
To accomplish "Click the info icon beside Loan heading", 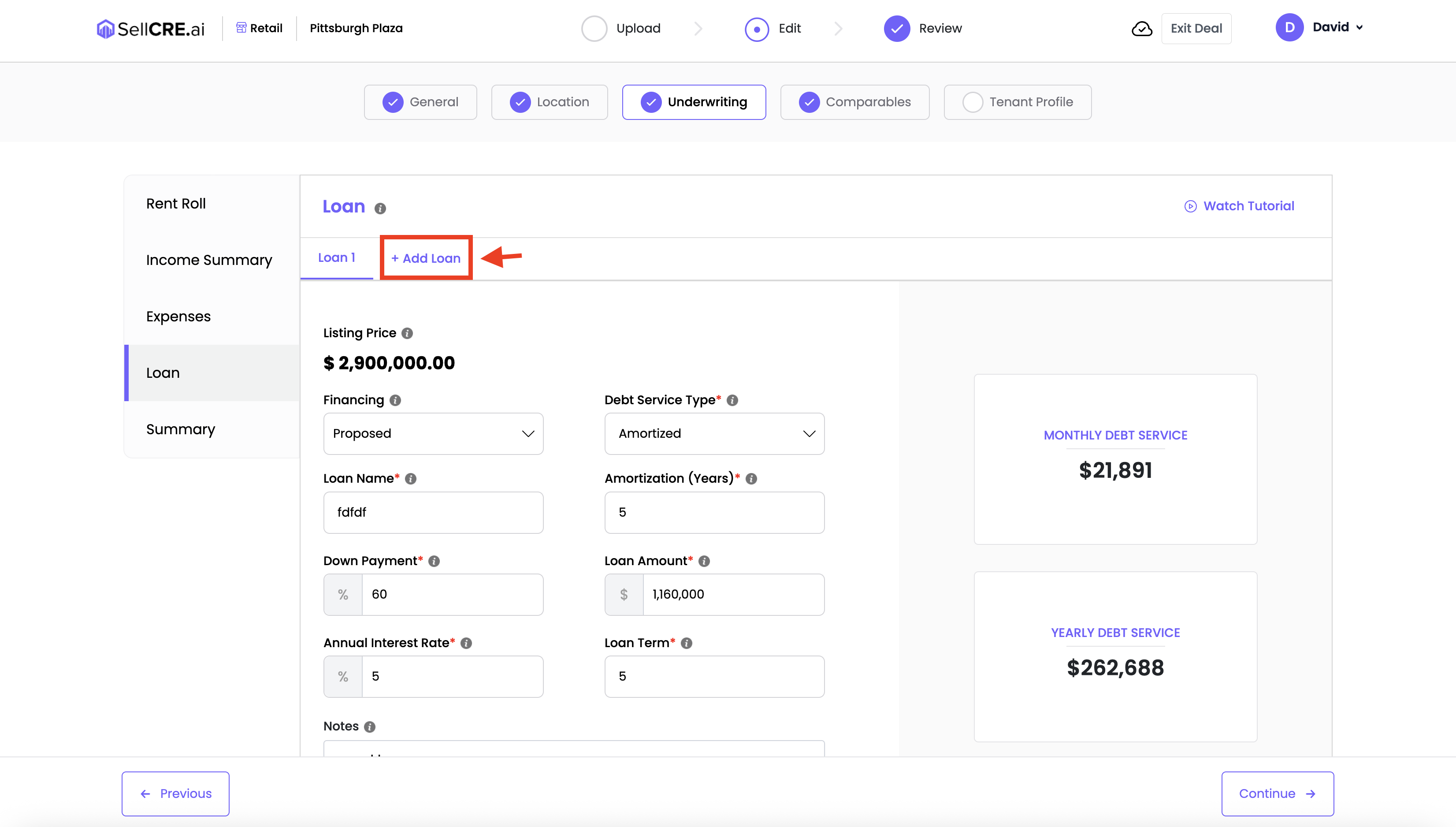I will click(x=380, y=209).
